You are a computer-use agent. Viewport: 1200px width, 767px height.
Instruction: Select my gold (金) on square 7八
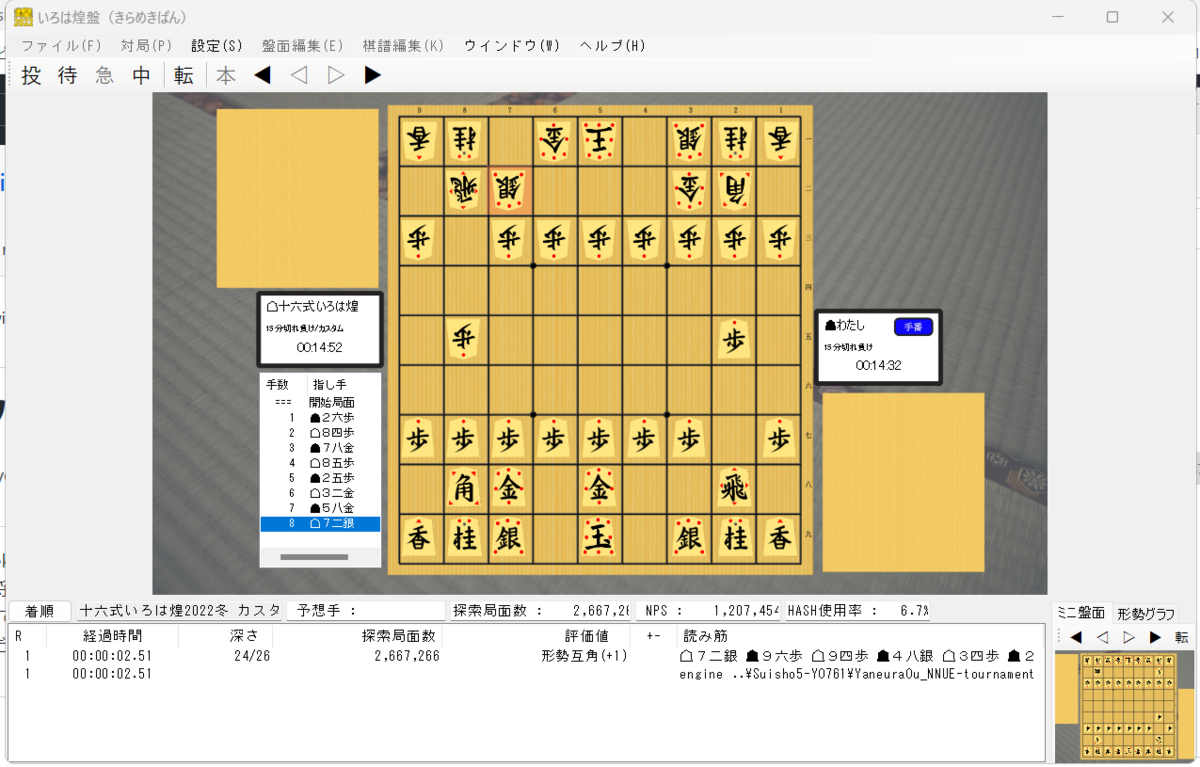pyautogui.click(x=510, y=488)
